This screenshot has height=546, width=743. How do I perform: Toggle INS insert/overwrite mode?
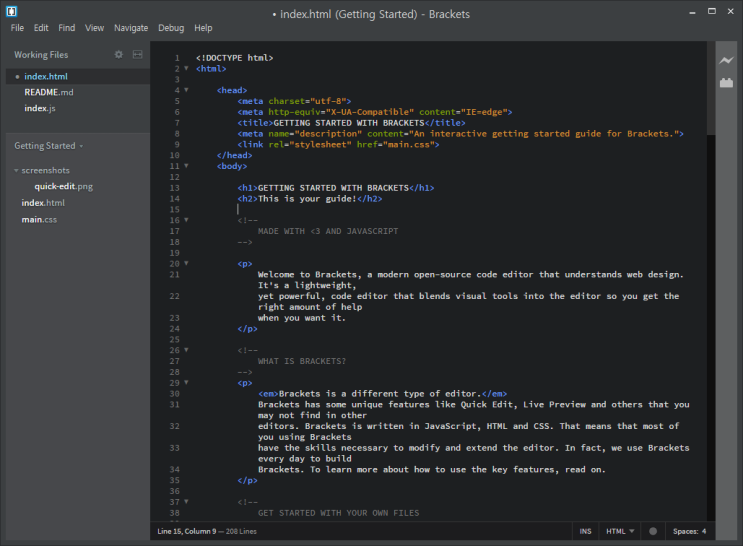pos(585,531)
